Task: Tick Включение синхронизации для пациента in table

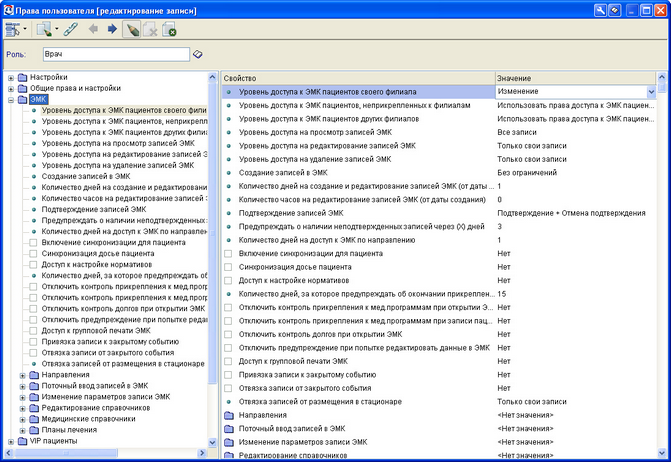Action: [x=228, y=254]
